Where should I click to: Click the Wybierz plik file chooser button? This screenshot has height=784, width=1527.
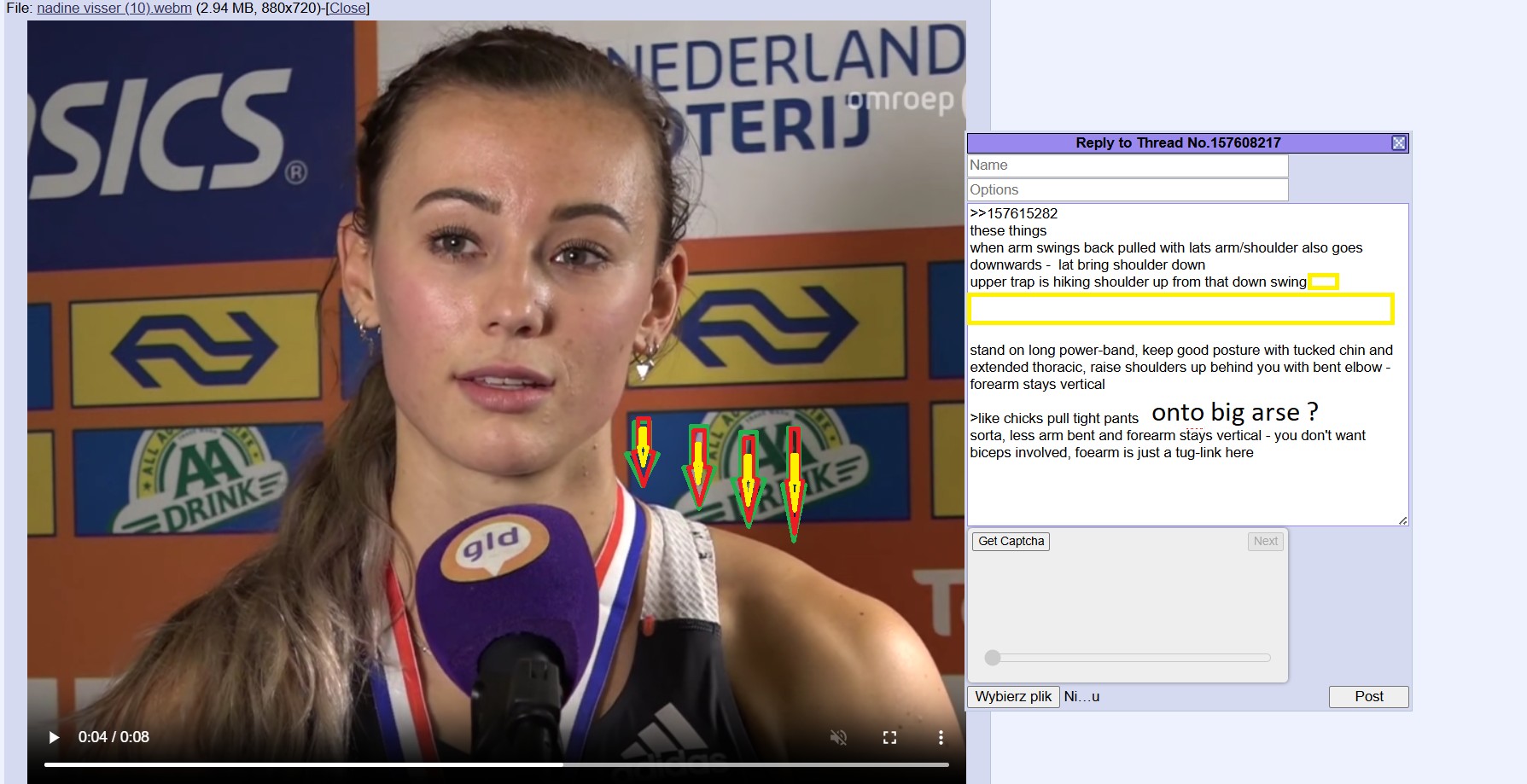tap(1013, 696)
